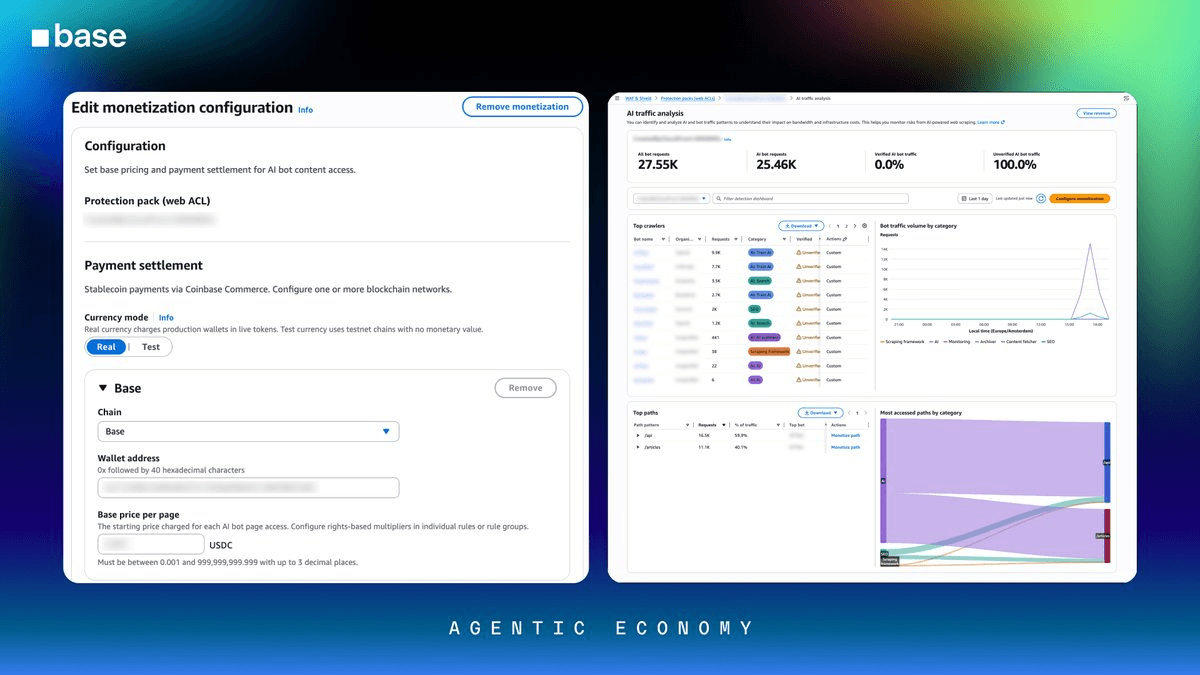Click the Filter detection dashboard search field
Viewport: 1200px width, 675px height.
pos(810,198)
